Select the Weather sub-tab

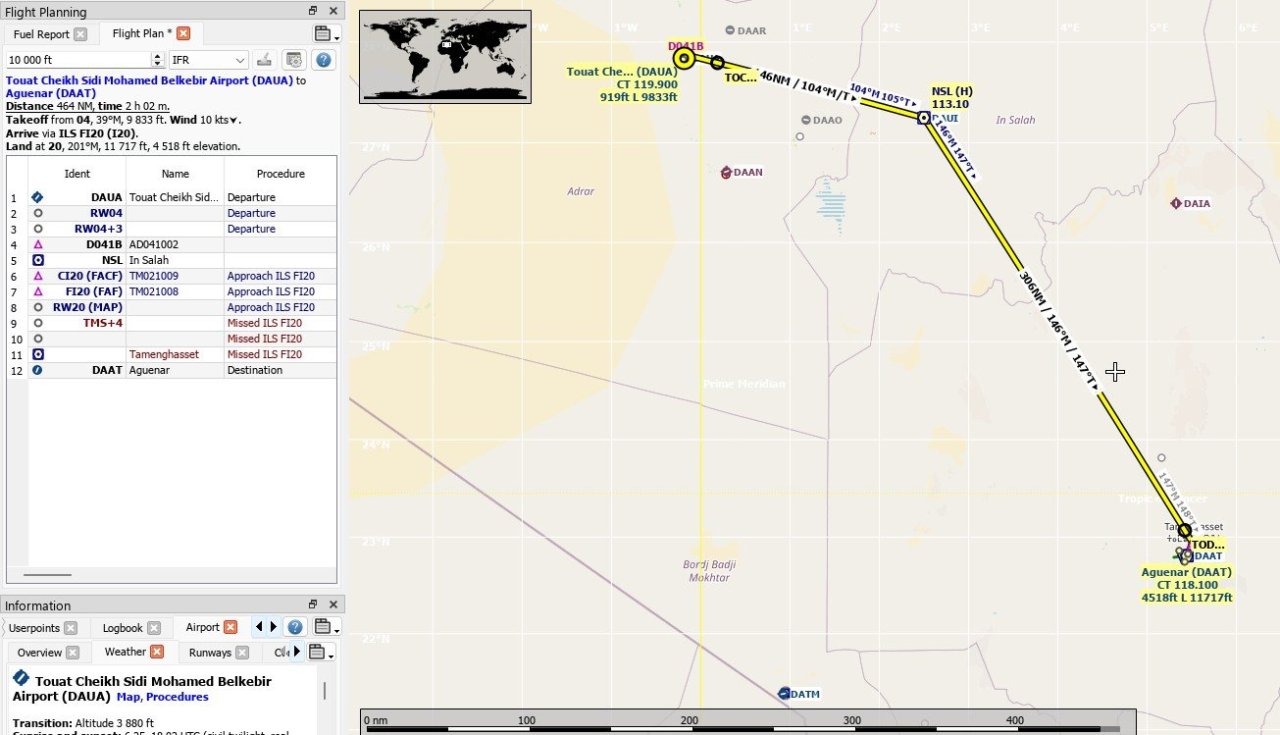click(x=133, y=652)
